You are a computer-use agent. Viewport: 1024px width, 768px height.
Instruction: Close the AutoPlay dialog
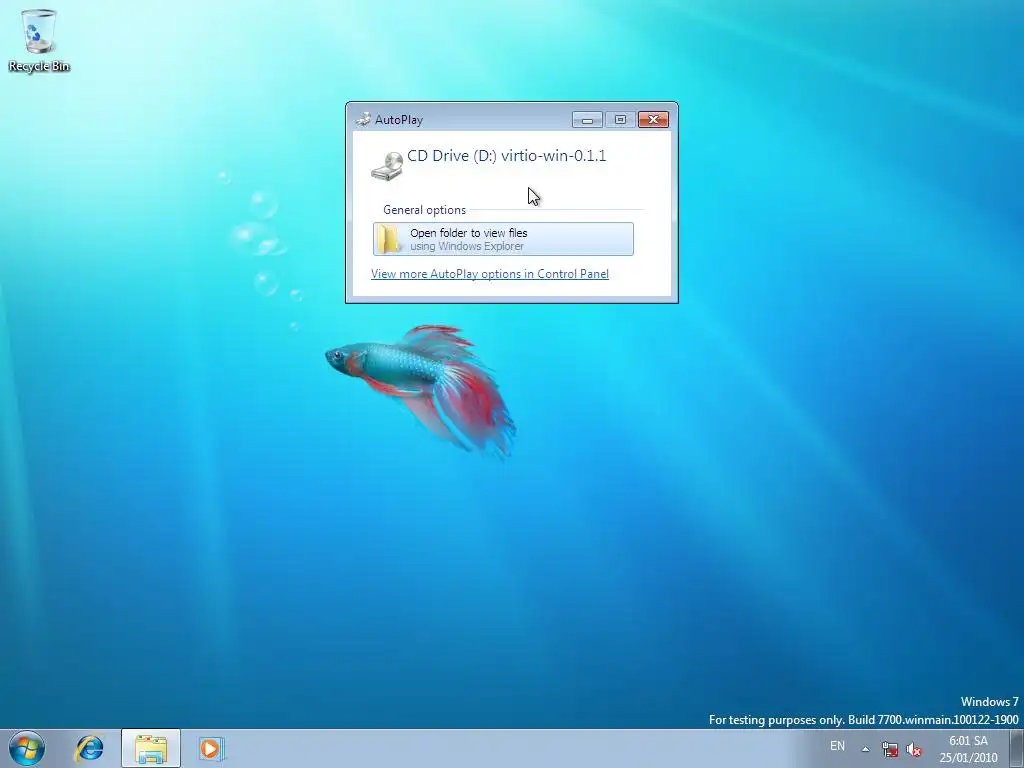pos(653,120)
